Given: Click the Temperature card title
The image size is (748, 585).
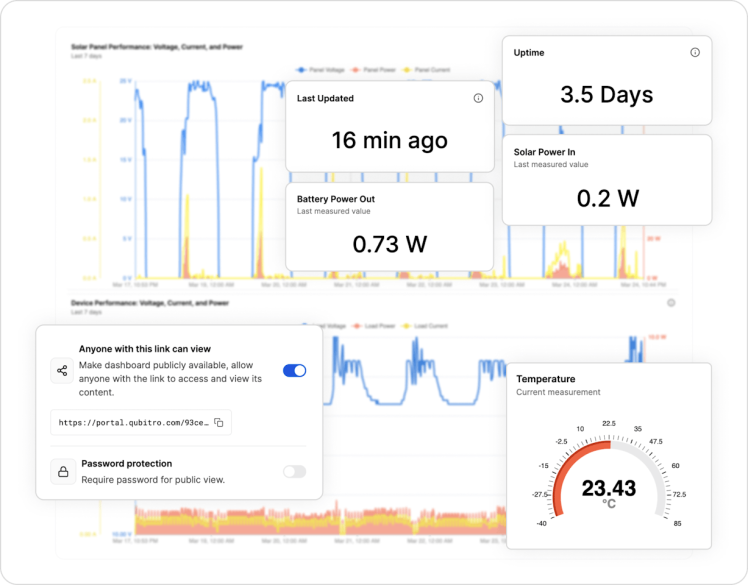Looking at the screenshot, I should pyautogui.click(x=545, y=379).
